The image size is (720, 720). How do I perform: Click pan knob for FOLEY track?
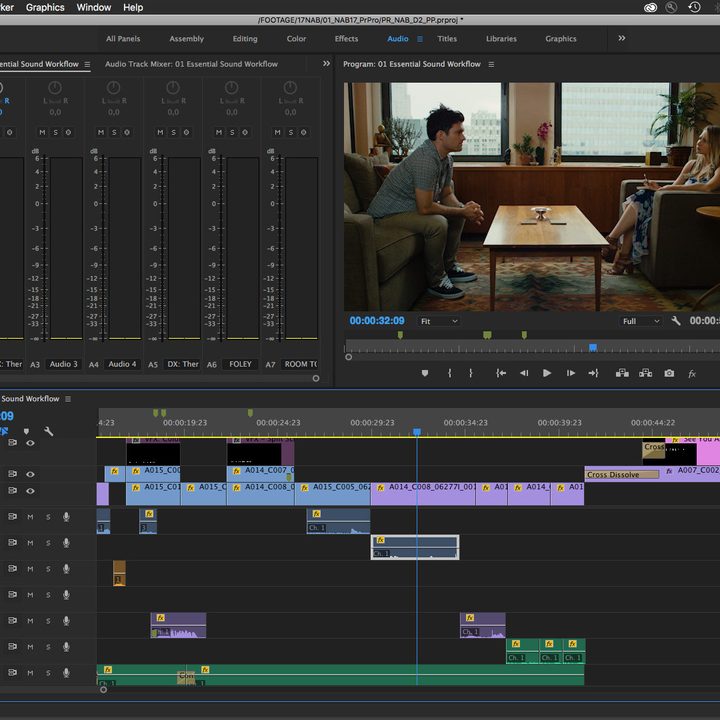click(231, 88)
